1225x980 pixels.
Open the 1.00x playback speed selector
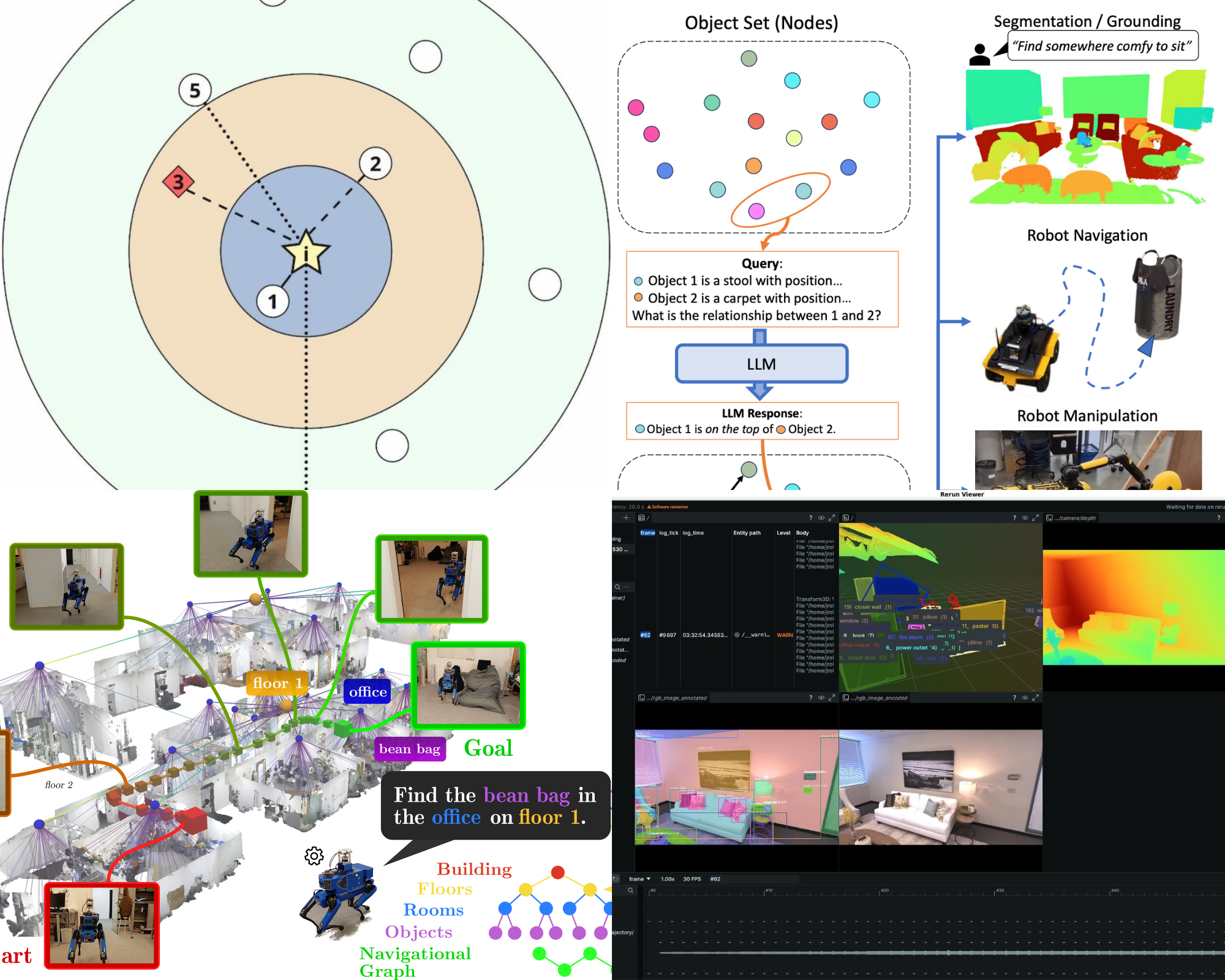(668, 879)
